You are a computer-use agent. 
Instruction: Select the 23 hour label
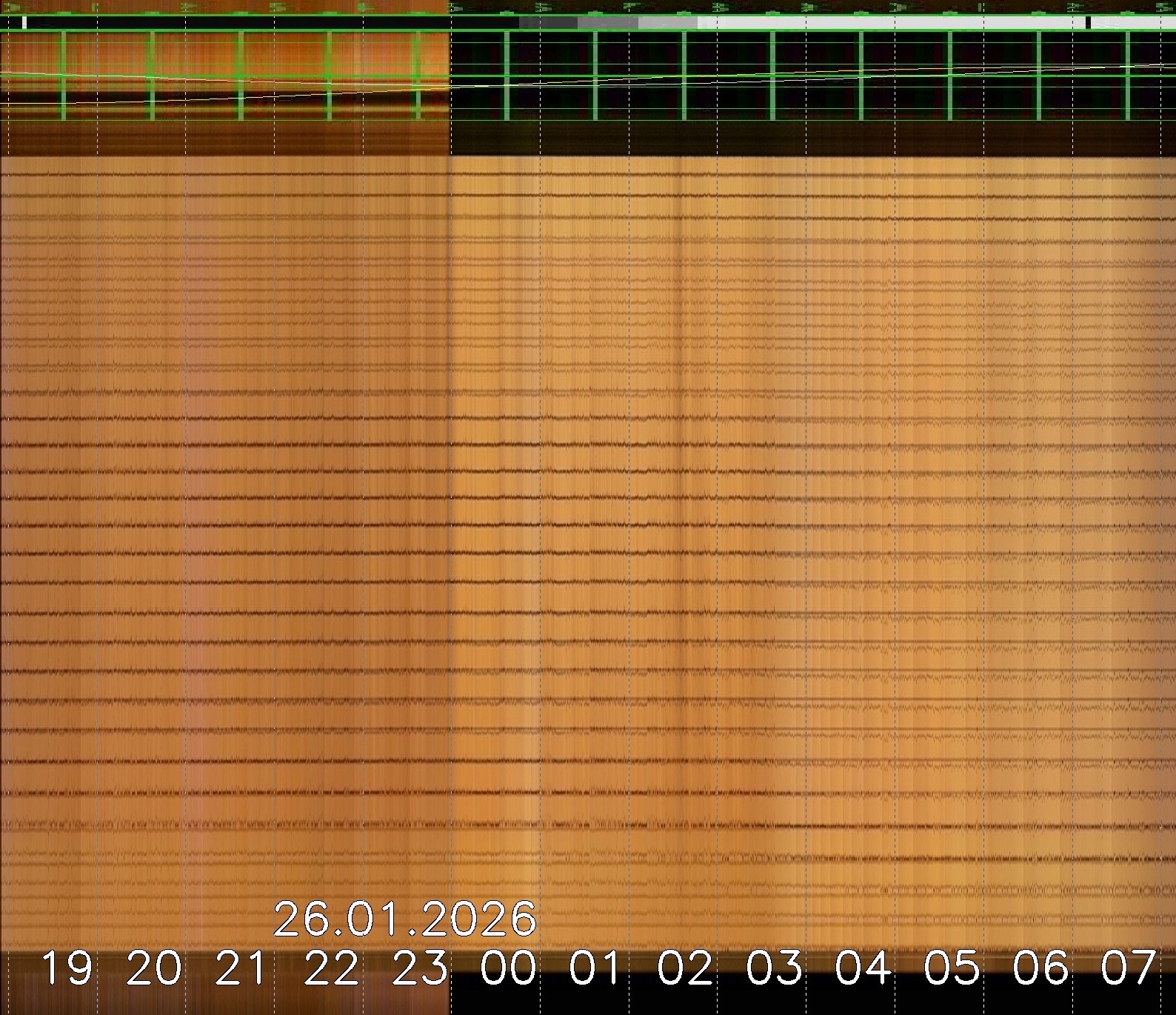[420, 968]
